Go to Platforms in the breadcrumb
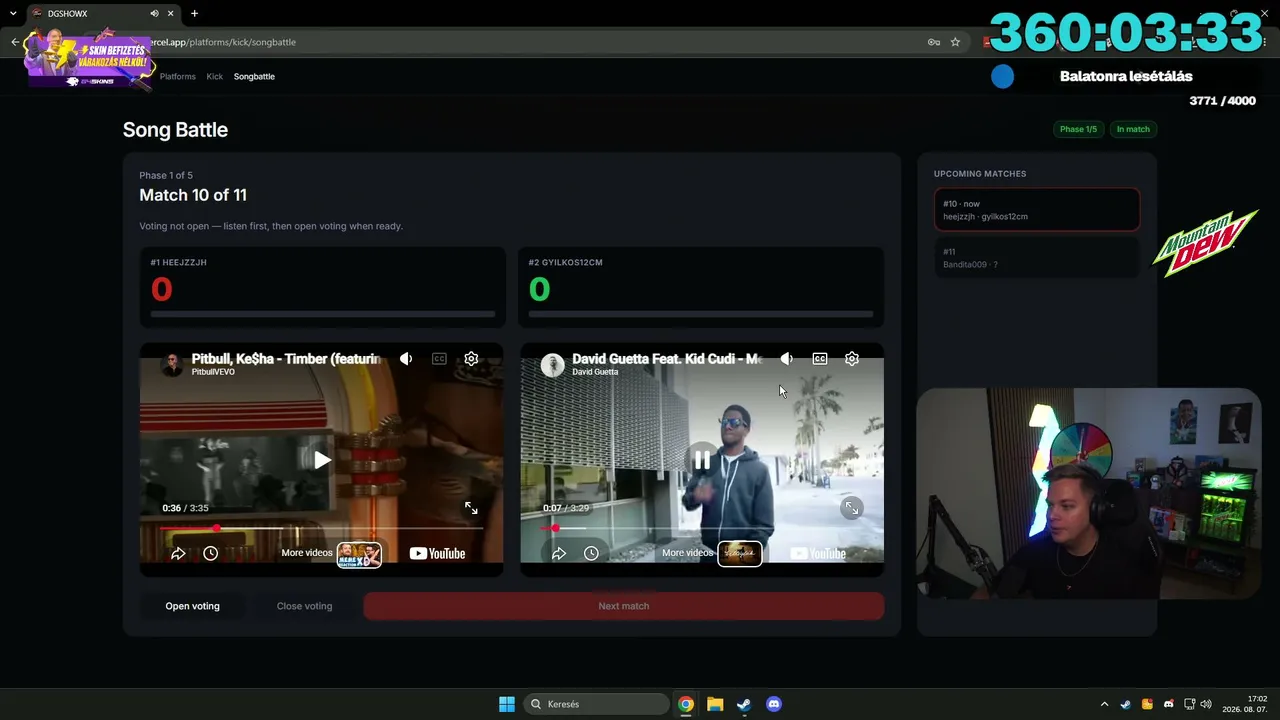 tap(178, 76)
